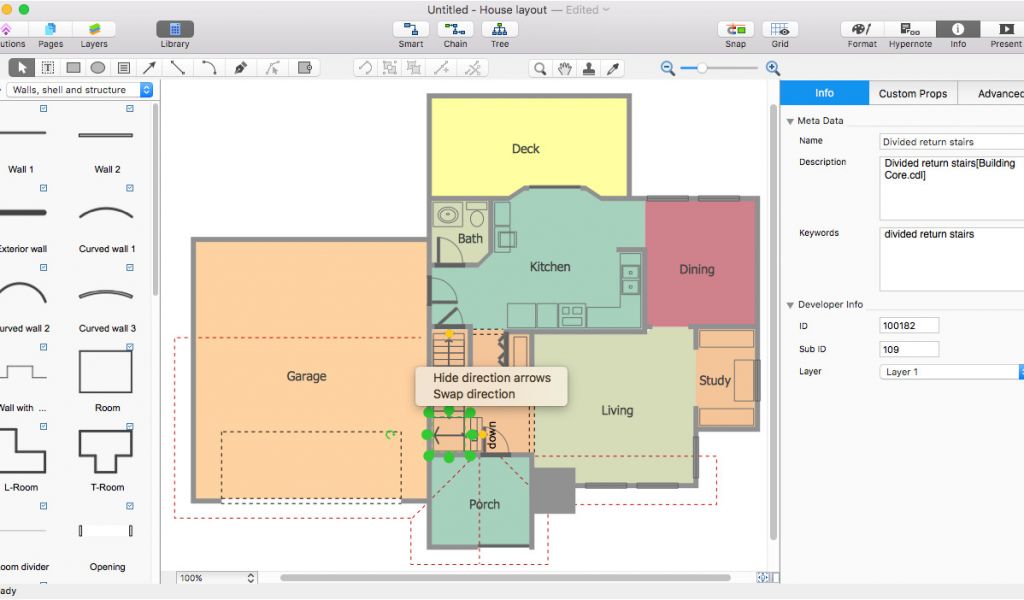The height and width of the screenshot is (600, 1024).
Task: Click the zoom slider handle
Action: point(702,68)
